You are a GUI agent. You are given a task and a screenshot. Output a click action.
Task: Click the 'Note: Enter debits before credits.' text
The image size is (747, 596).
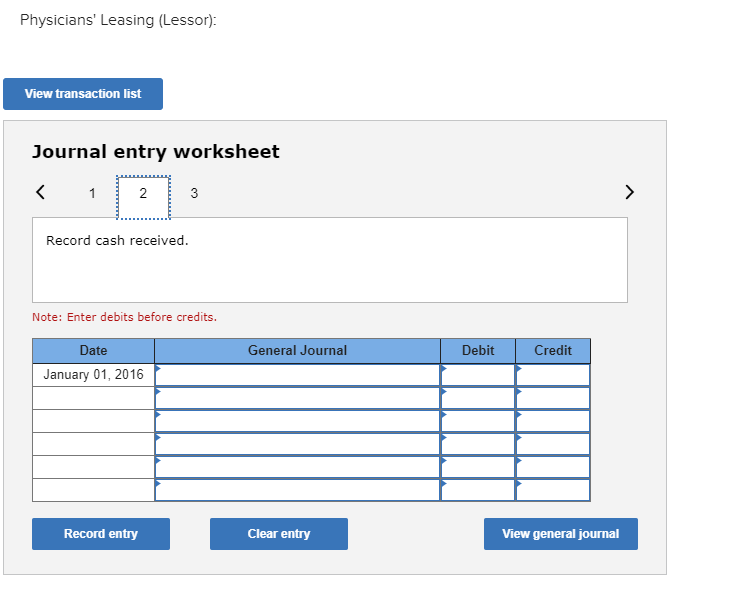point(124,317)
